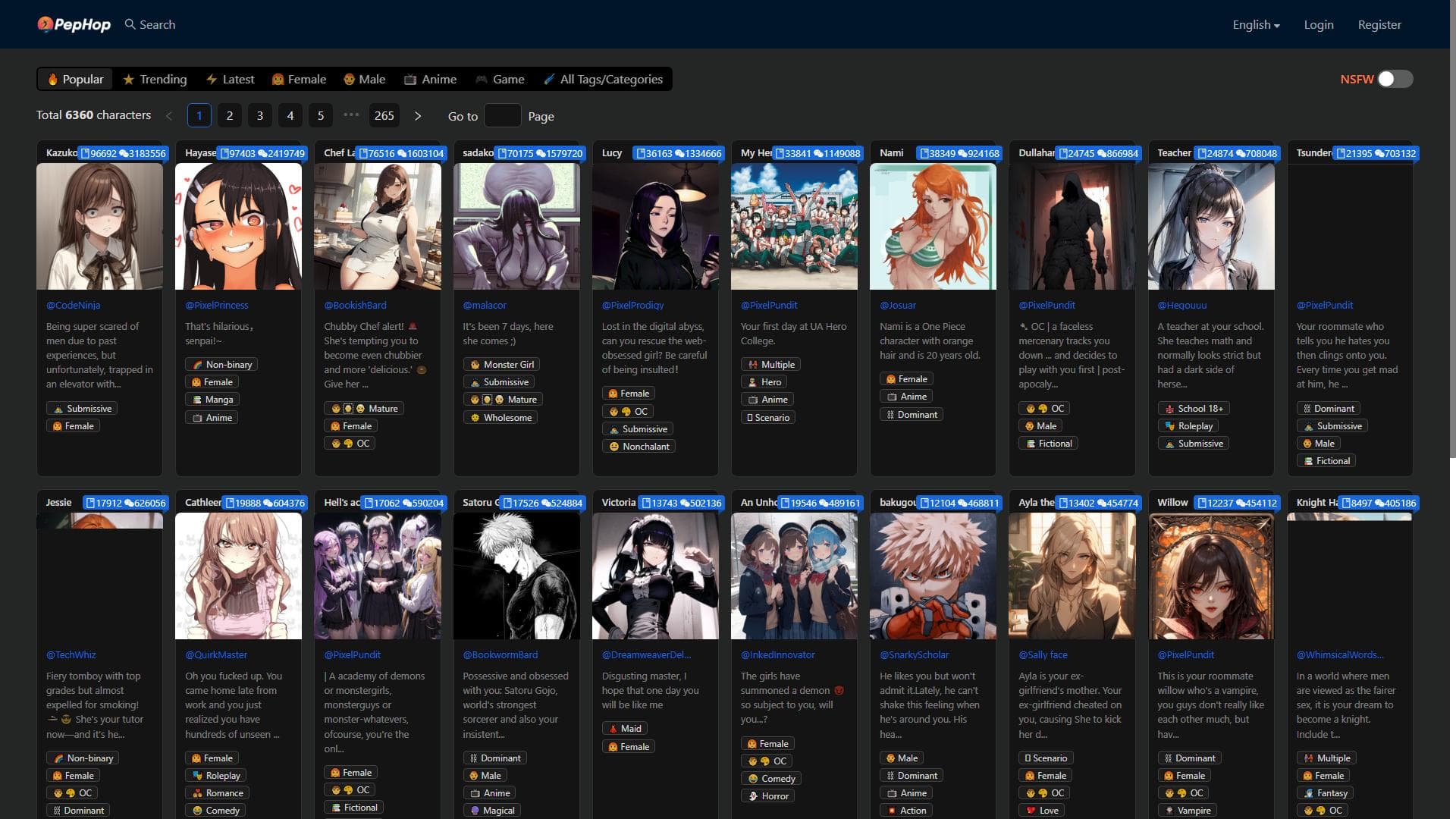The image size is (1456, 819).
Task: Open Hayase character thumbnail
Action: click(x=238, y=226)
